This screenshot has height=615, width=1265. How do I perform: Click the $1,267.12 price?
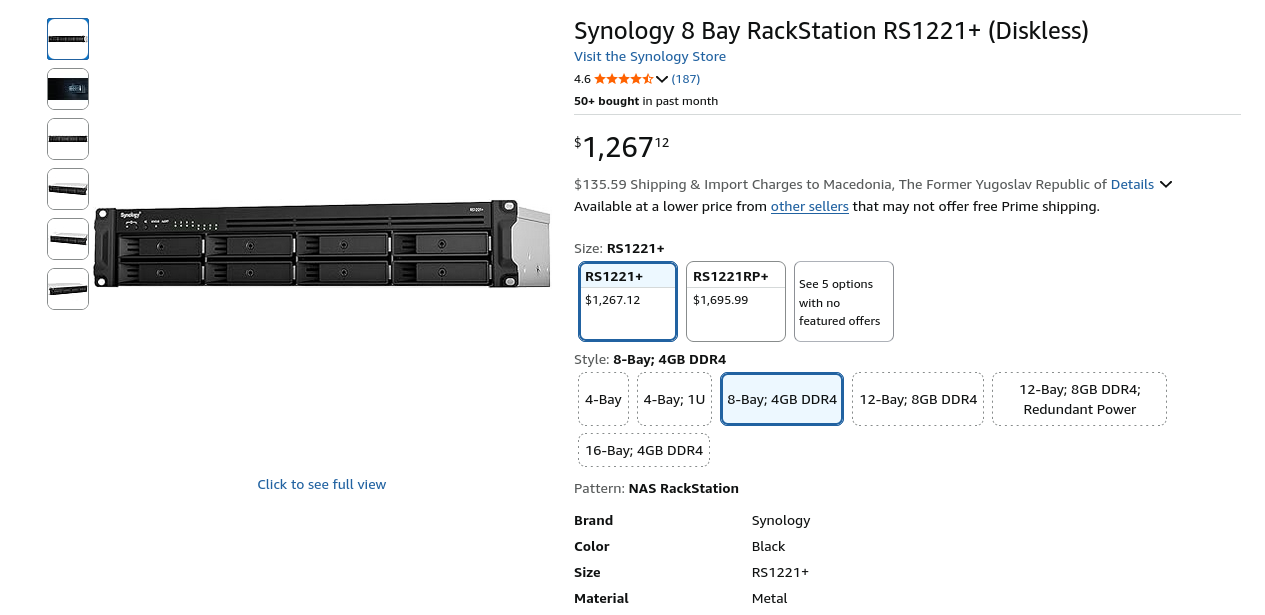pos(622,147)
